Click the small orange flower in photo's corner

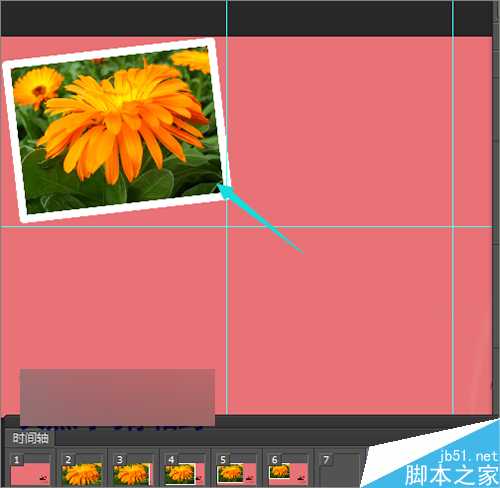pyautogui.click(x=37, y=87)
